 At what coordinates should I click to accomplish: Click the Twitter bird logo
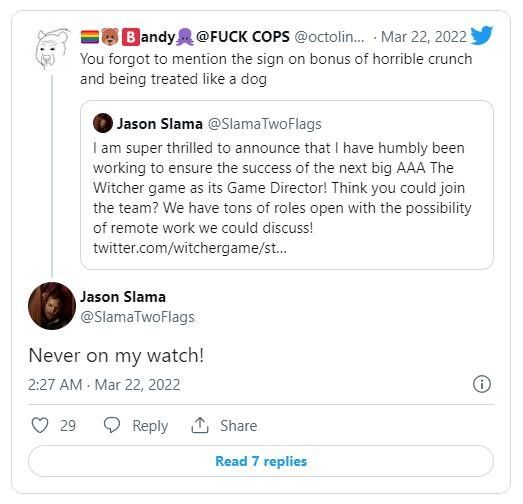(482, 35)
